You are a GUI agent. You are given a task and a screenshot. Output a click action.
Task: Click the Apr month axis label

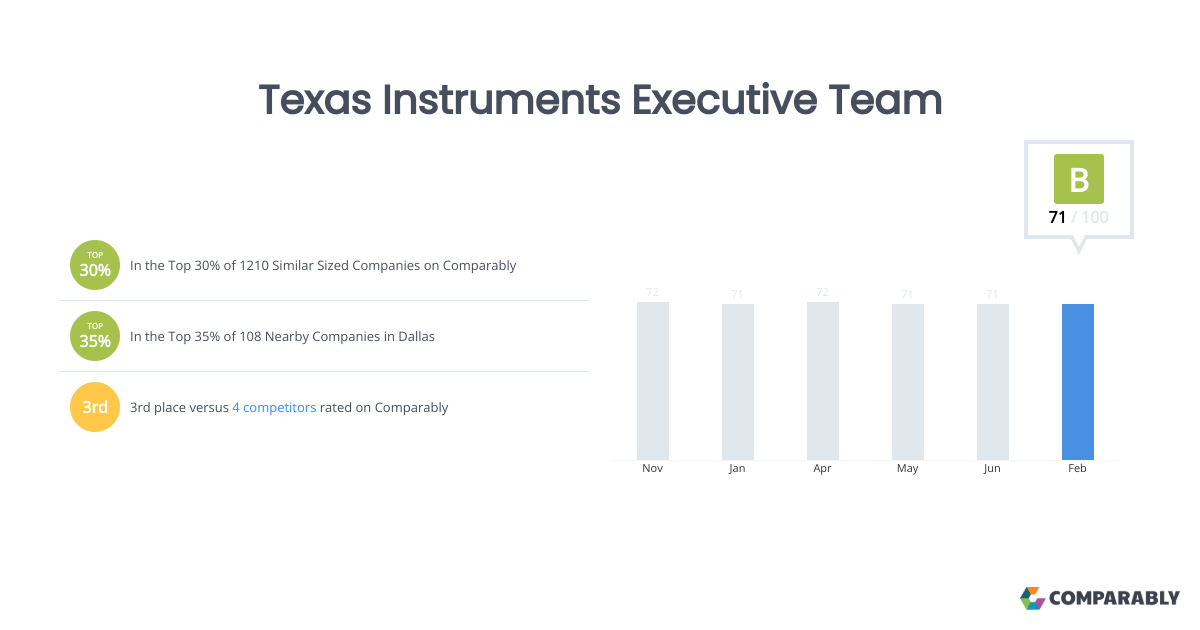(x=822, y=468)
